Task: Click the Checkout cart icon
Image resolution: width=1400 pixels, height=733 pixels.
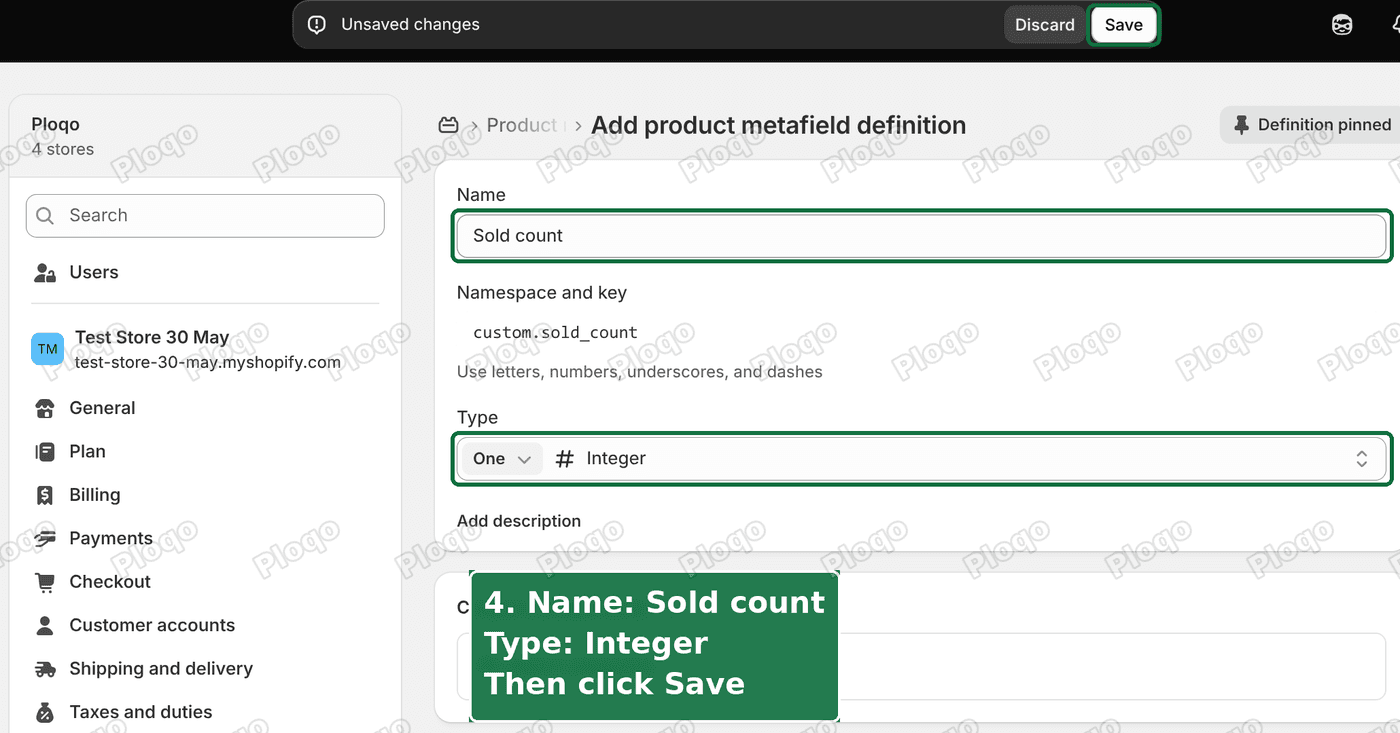Action: (45, 582)
